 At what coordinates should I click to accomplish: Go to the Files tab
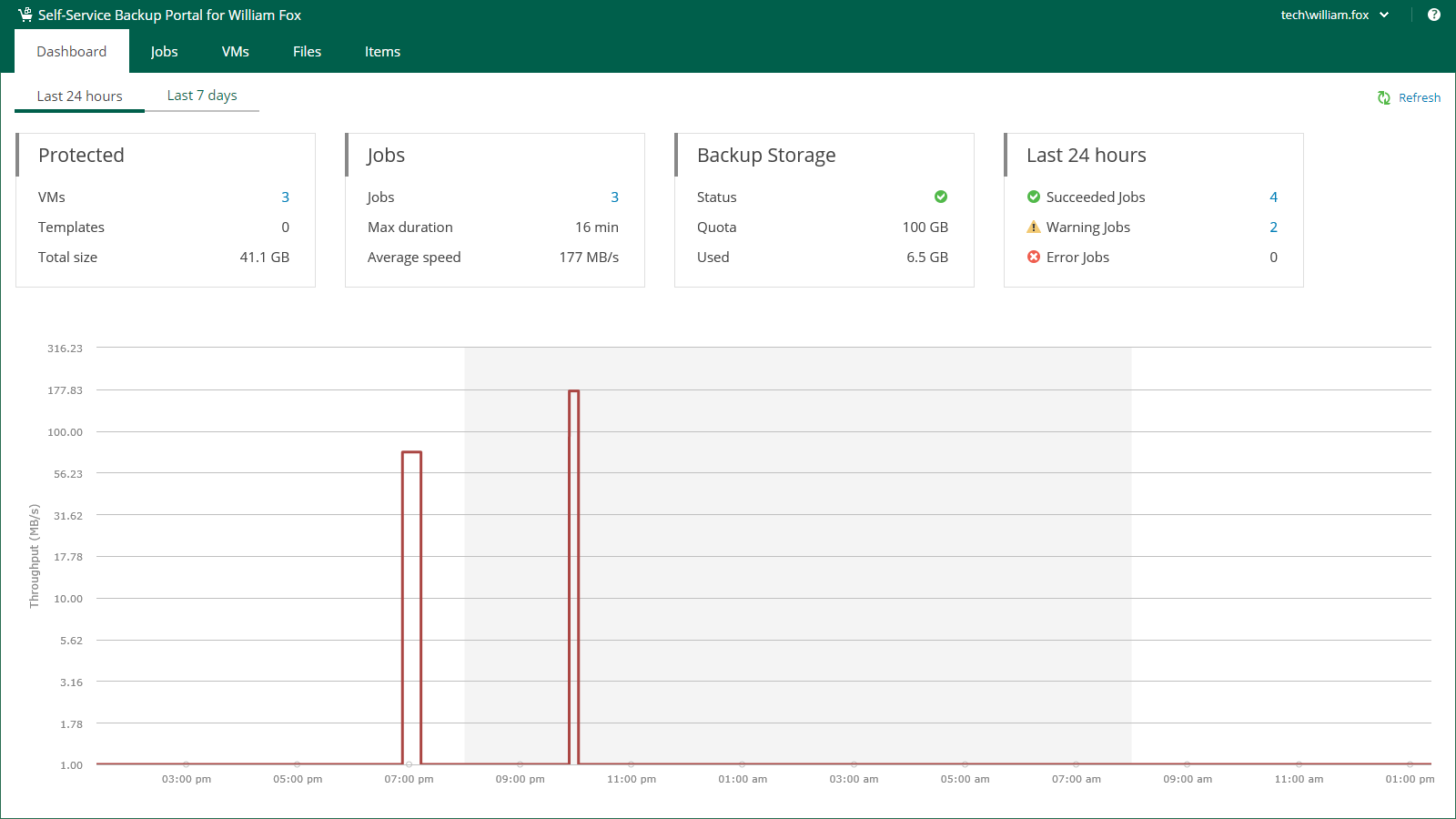(x=307, y=52)
